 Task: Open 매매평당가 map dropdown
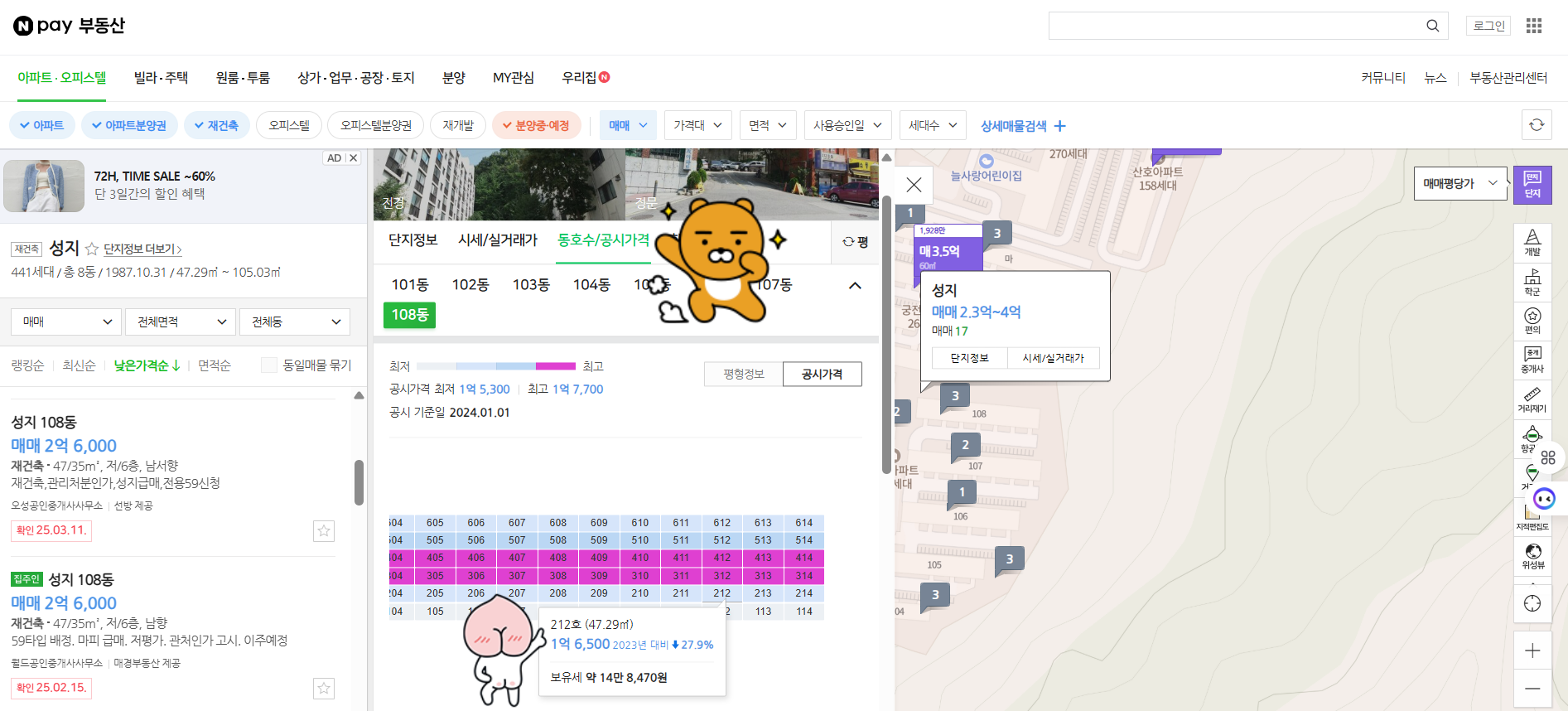point(1460,184)
